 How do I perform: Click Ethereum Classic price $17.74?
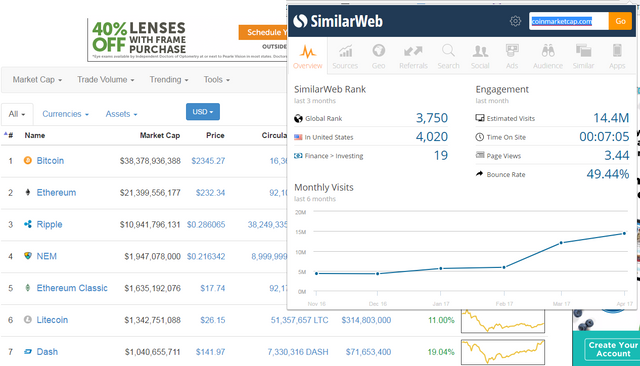[x=213, y=288]
